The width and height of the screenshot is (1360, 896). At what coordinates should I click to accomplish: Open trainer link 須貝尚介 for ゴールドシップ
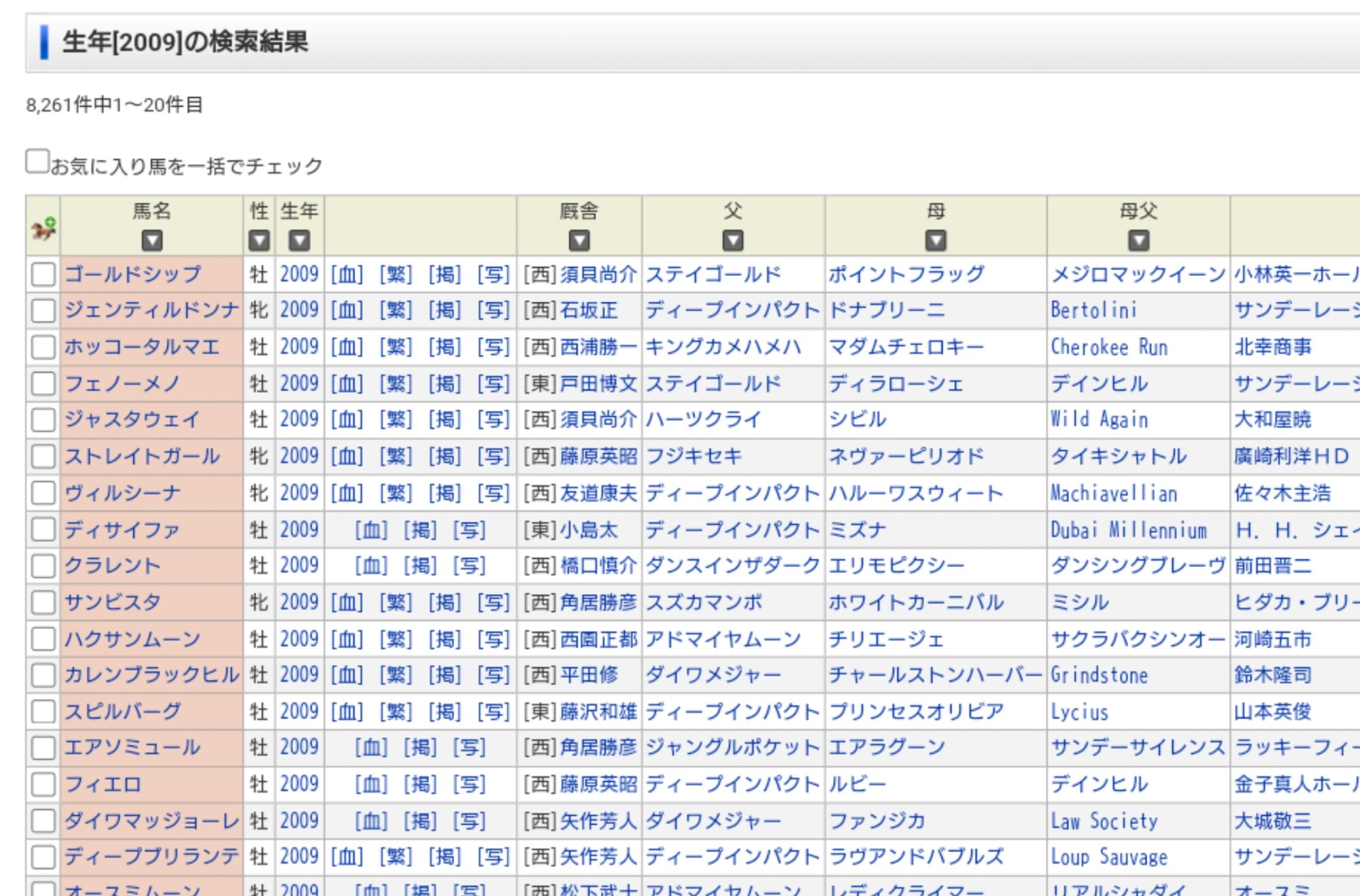[x=598, y=275]
